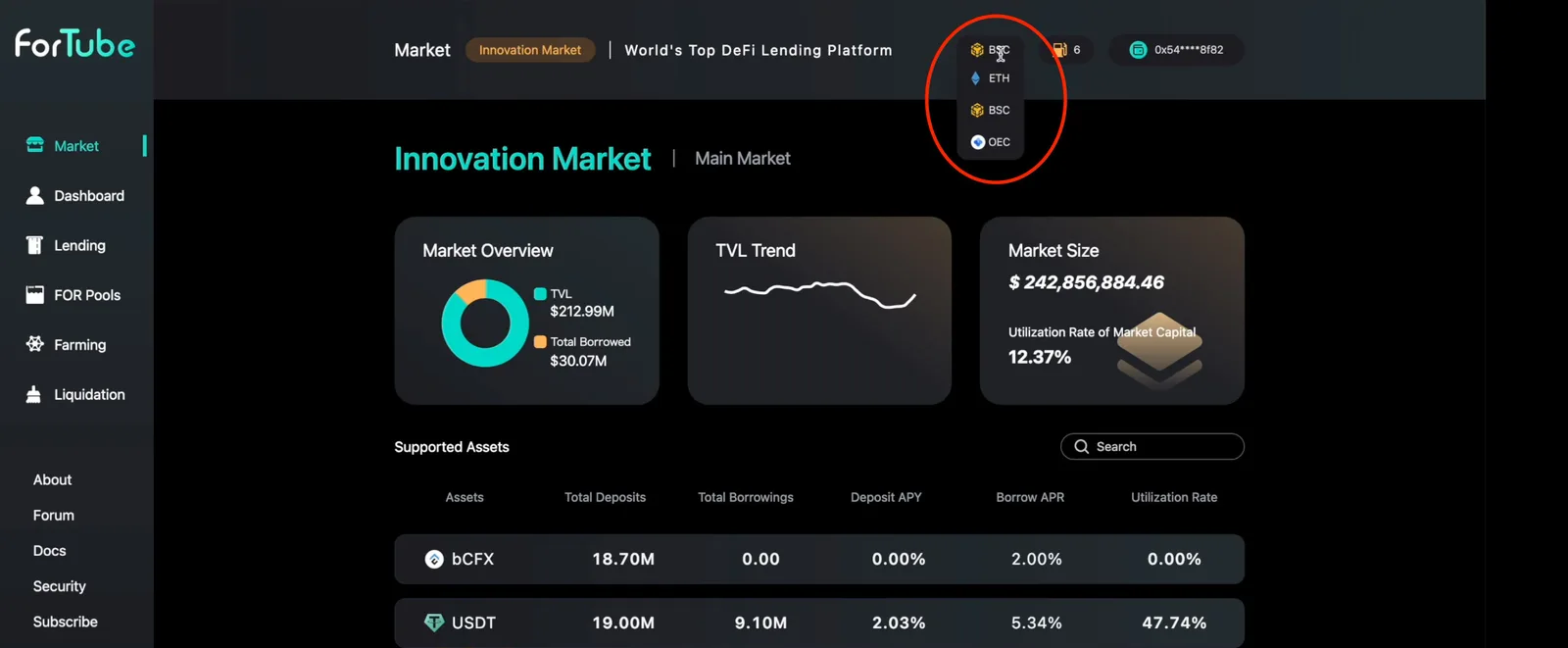Viewport: 1568px width, 648px height.
Task: Sort by Total Borrowings column header
Action: click(x=746, y=497)
